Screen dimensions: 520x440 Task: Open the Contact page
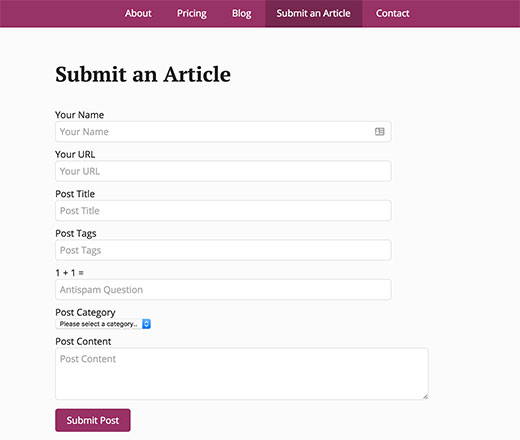pyautogui.click(x=392, y=13)
